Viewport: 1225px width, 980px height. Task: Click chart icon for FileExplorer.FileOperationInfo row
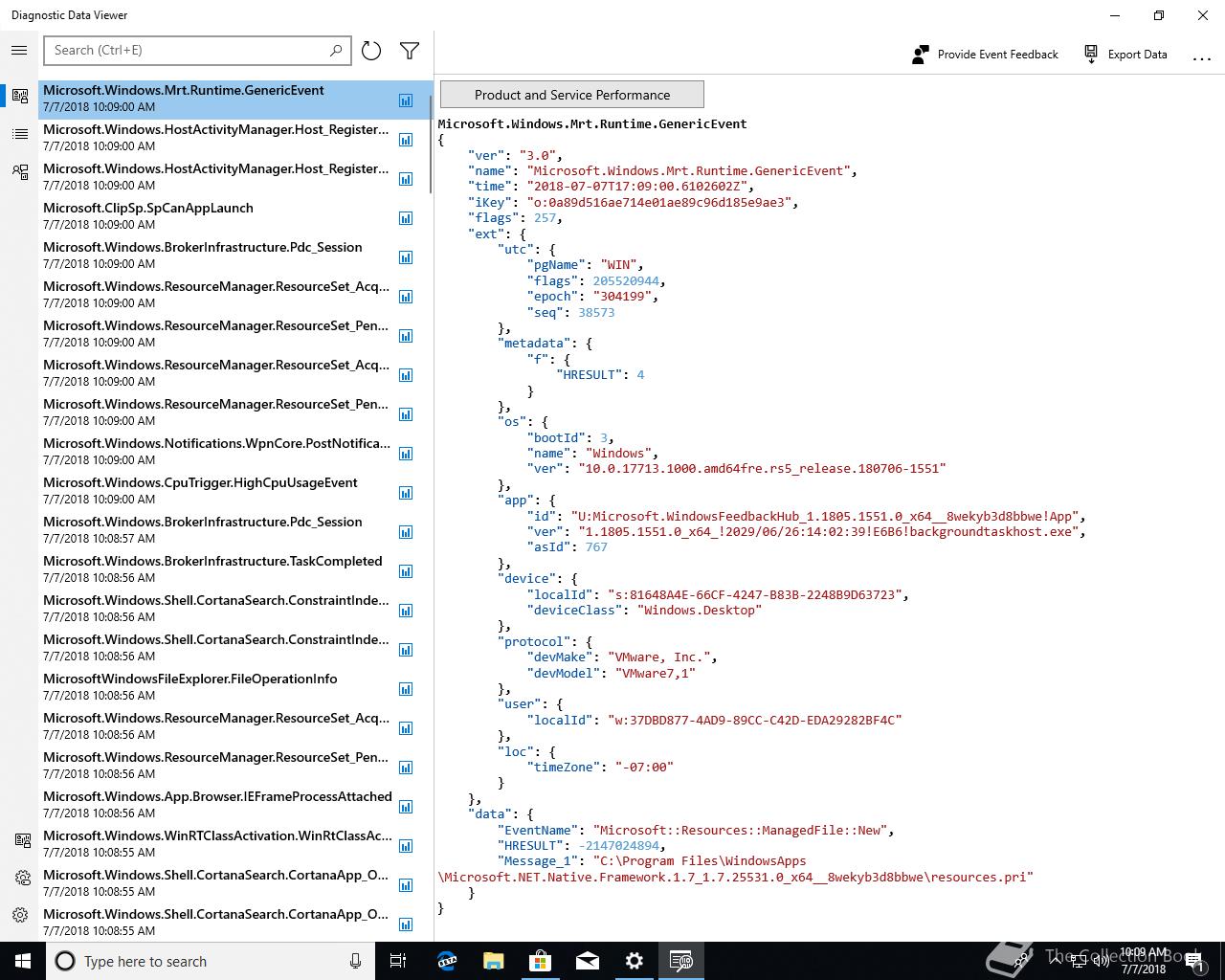coord(406,689)
